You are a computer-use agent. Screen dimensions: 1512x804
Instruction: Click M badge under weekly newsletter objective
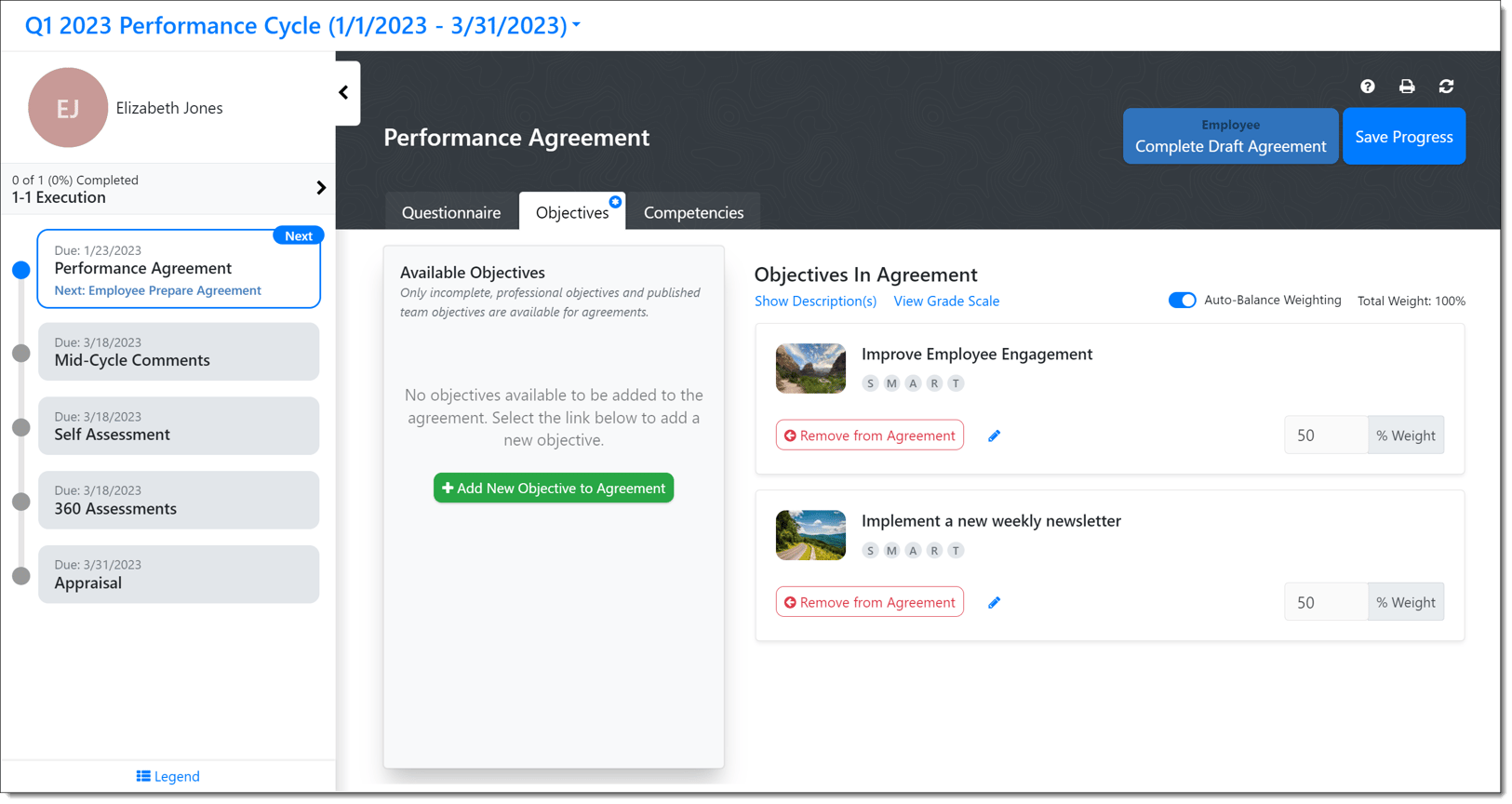[x=891, y=551]
